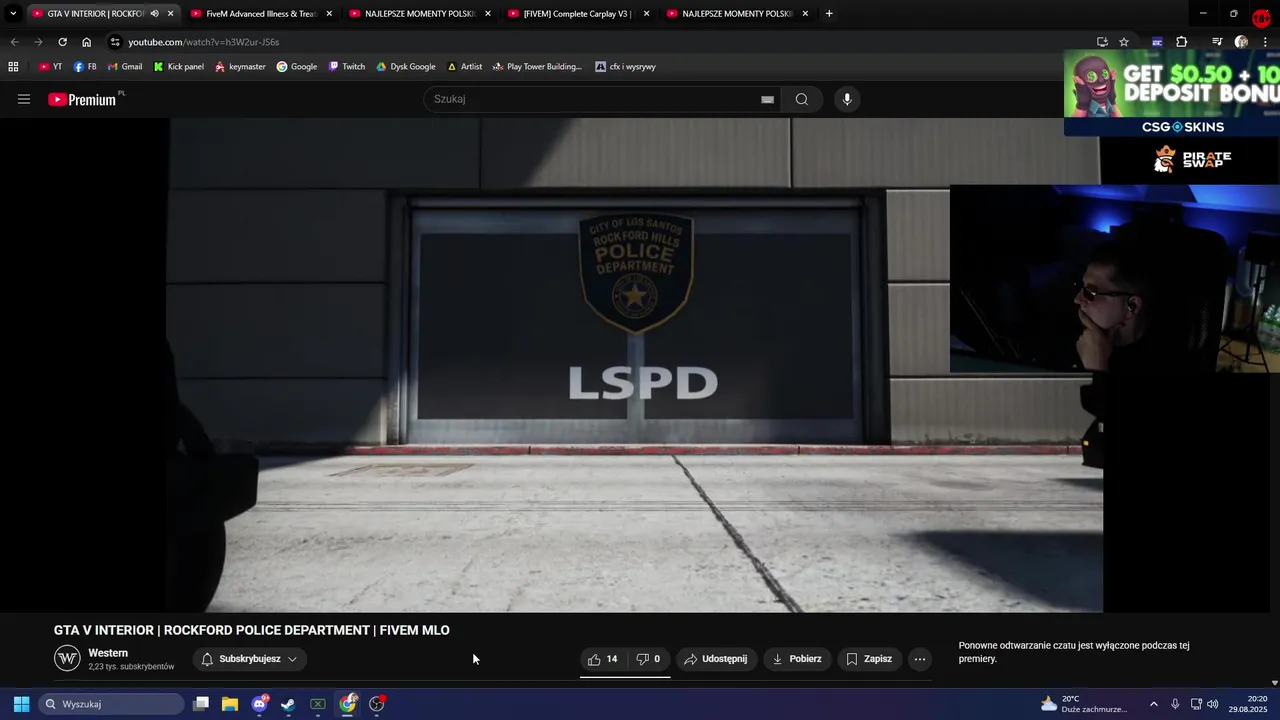Screen dimensions: 1280x720
Task: Share video via Udostępnij button
Action: pyautogui.click(x=716, y=659)
